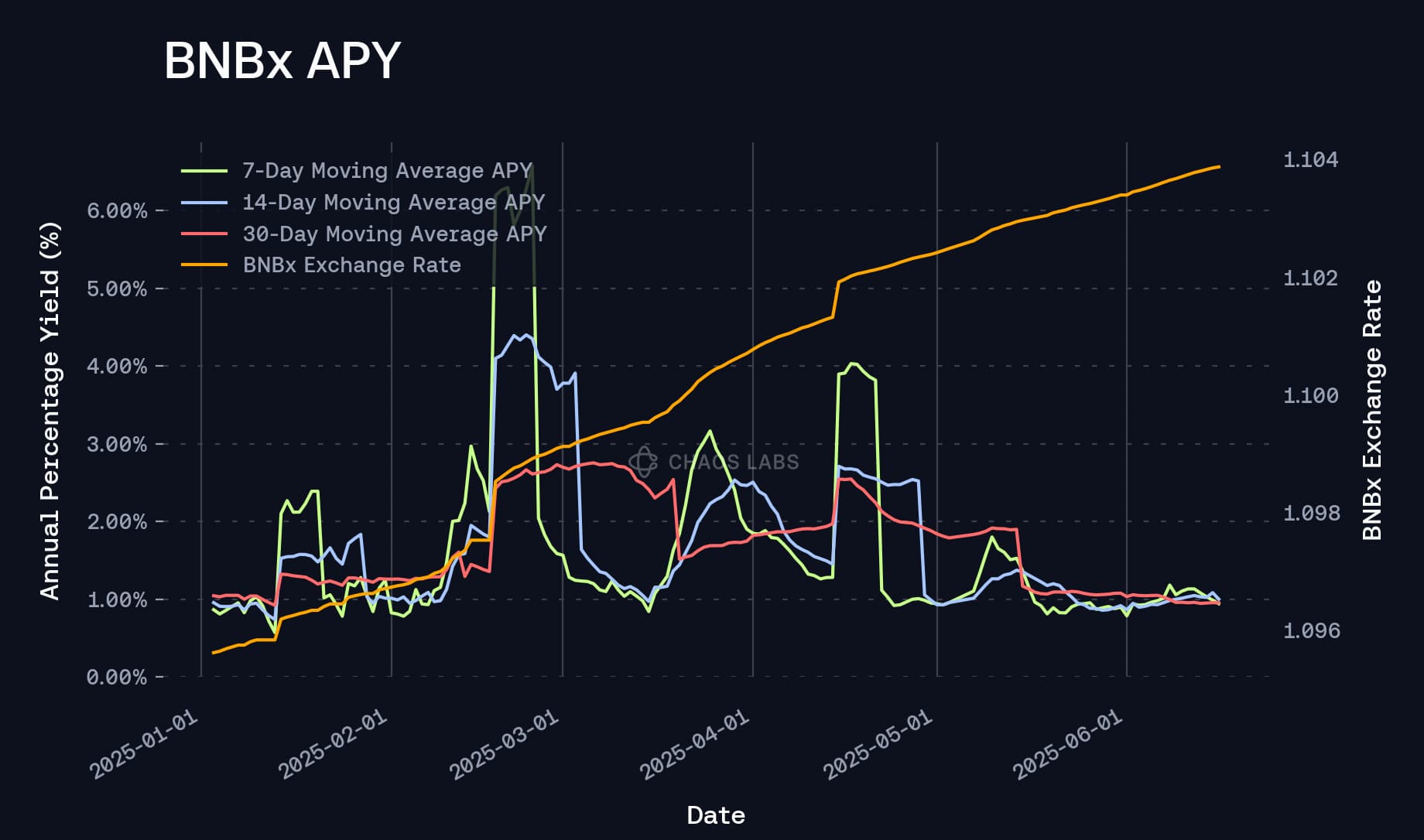Click the Date x-axis title

(x=716, y=815)
